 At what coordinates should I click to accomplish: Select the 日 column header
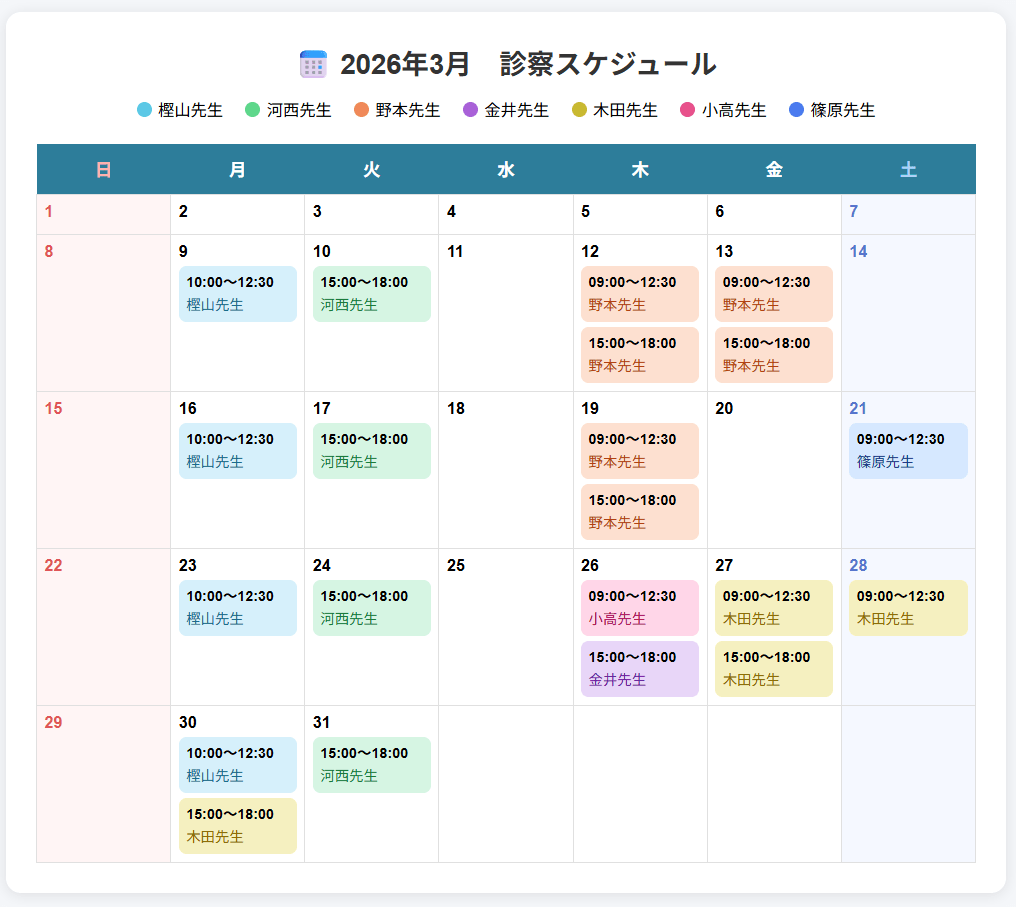click(103, 170)
